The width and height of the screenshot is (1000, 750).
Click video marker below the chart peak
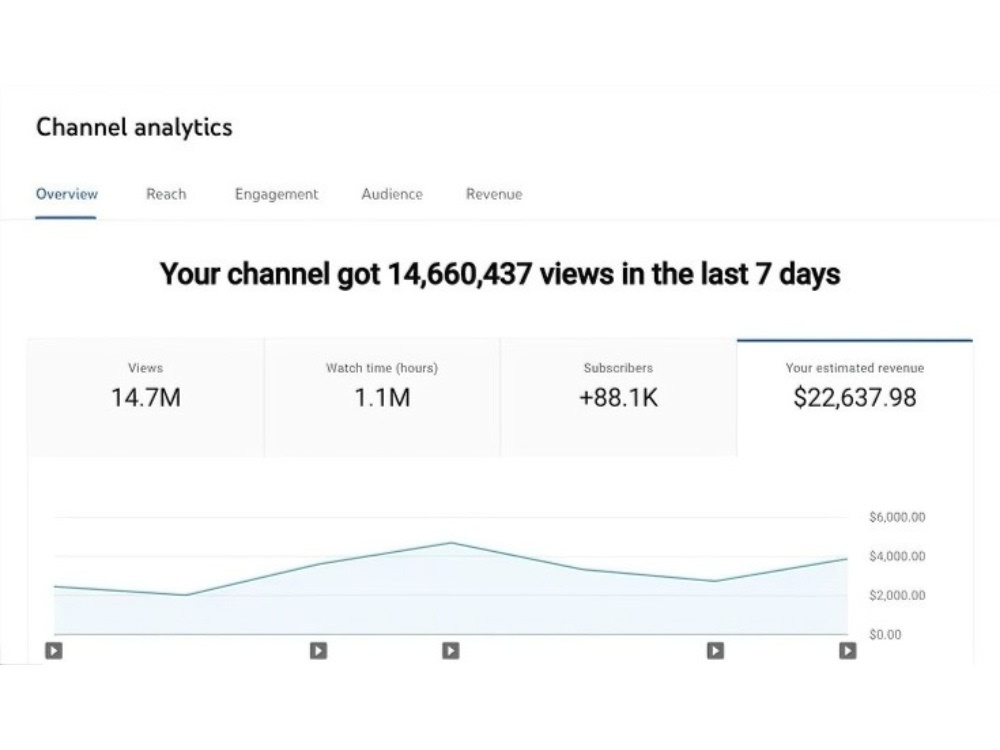451,651
